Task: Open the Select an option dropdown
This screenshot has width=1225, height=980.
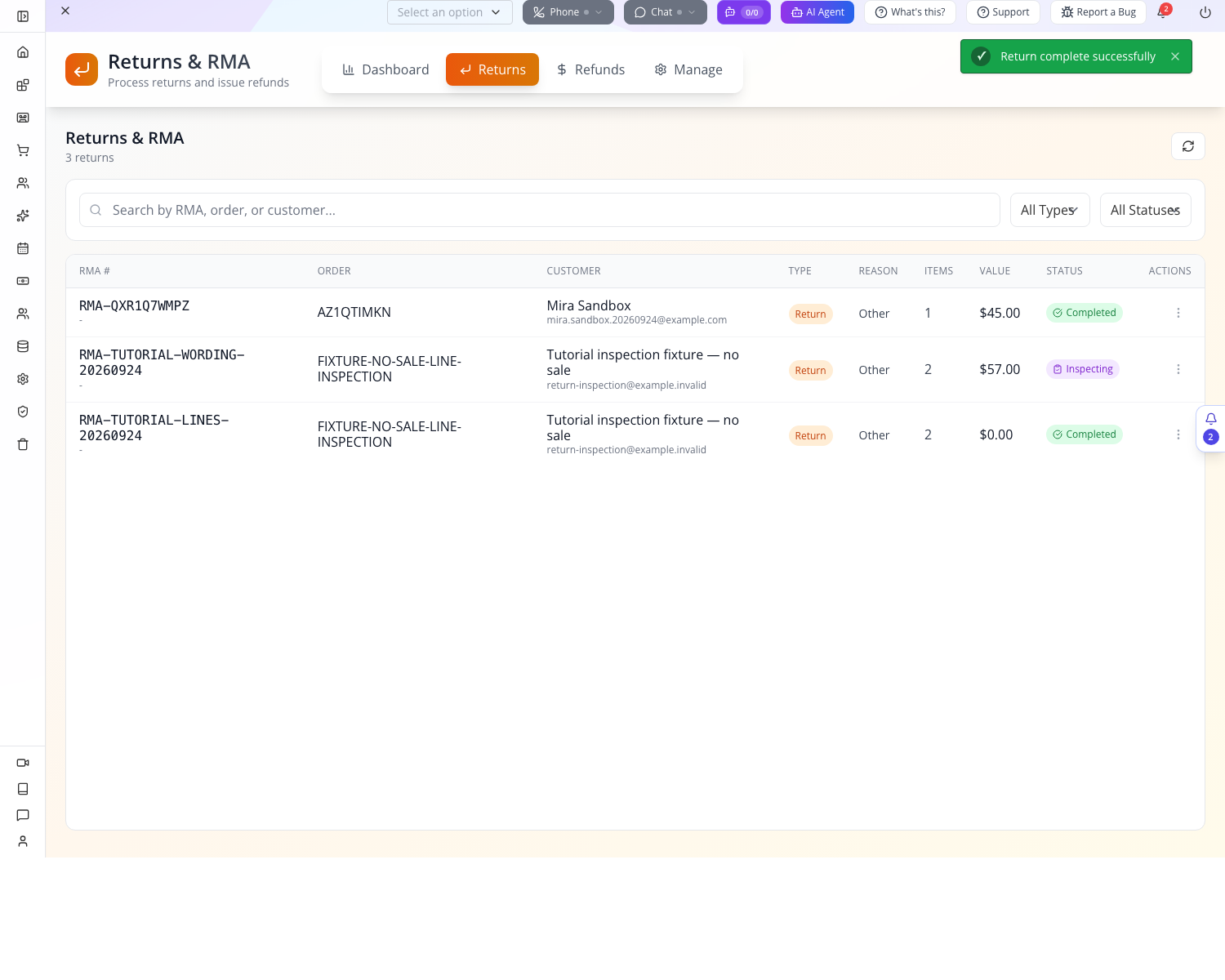Action: point(449,12)
